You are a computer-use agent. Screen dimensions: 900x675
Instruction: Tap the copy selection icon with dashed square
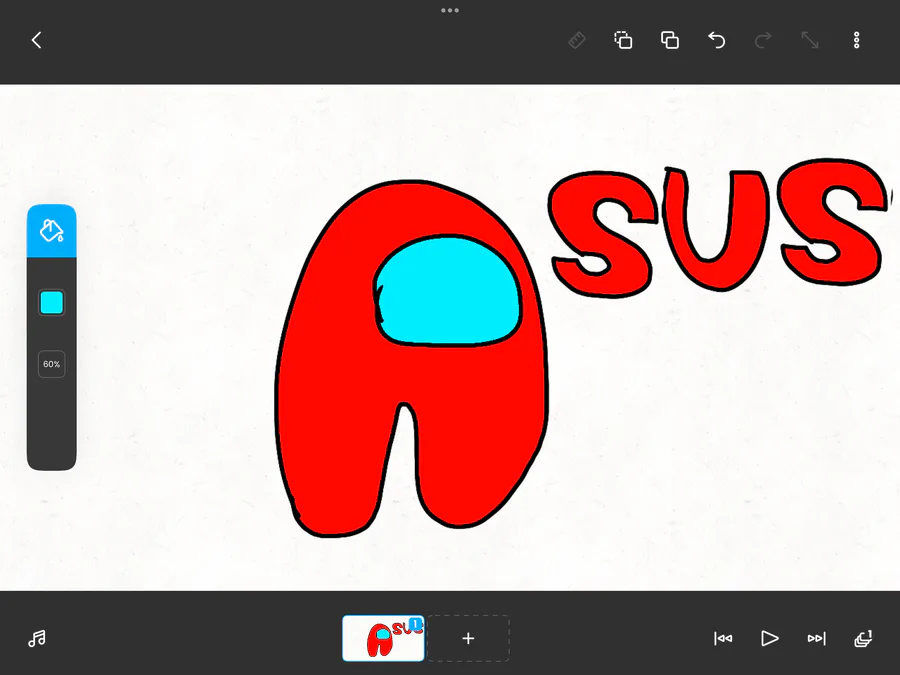pos(623,40)
